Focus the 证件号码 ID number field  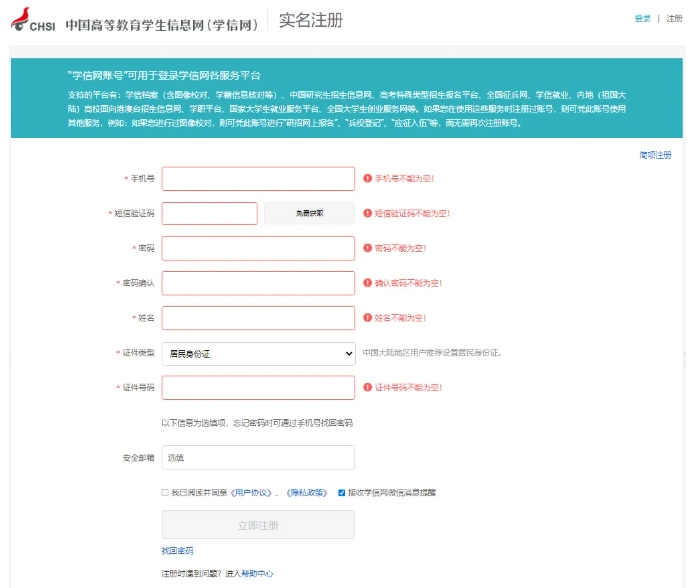[x=258, y=388]
